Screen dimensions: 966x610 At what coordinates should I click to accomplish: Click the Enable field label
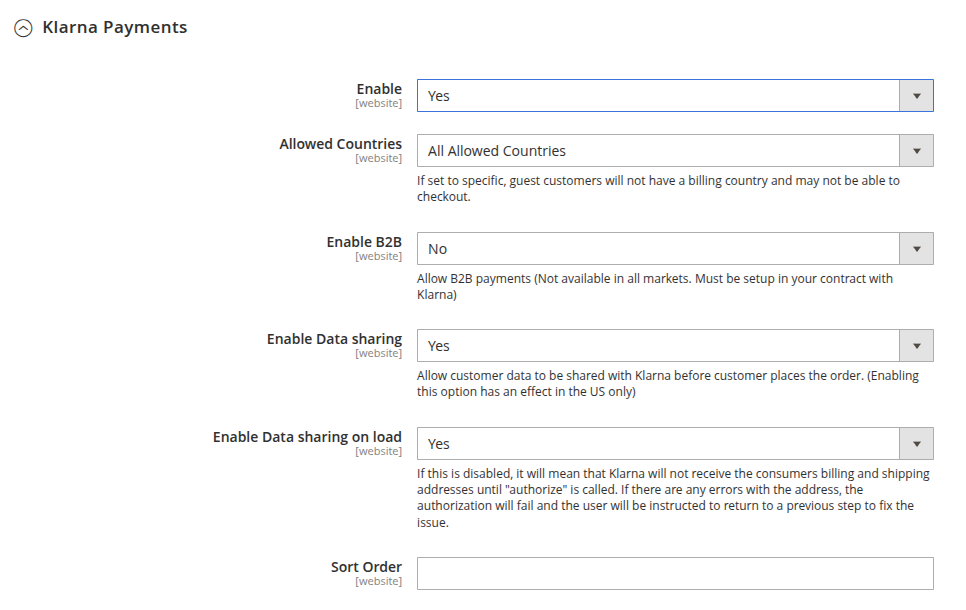pyautogui.click(x=379, y=89)
